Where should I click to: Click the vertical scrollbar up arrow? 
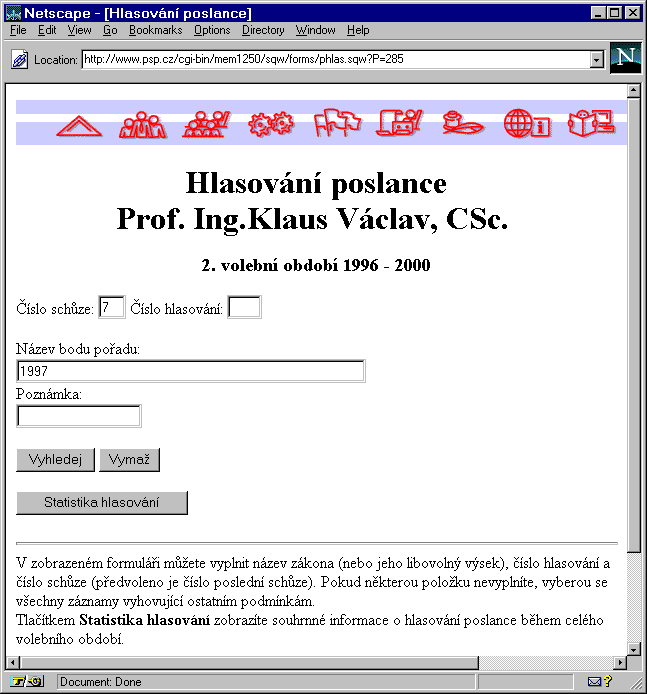pyautogui.click(x=634, y=92)
